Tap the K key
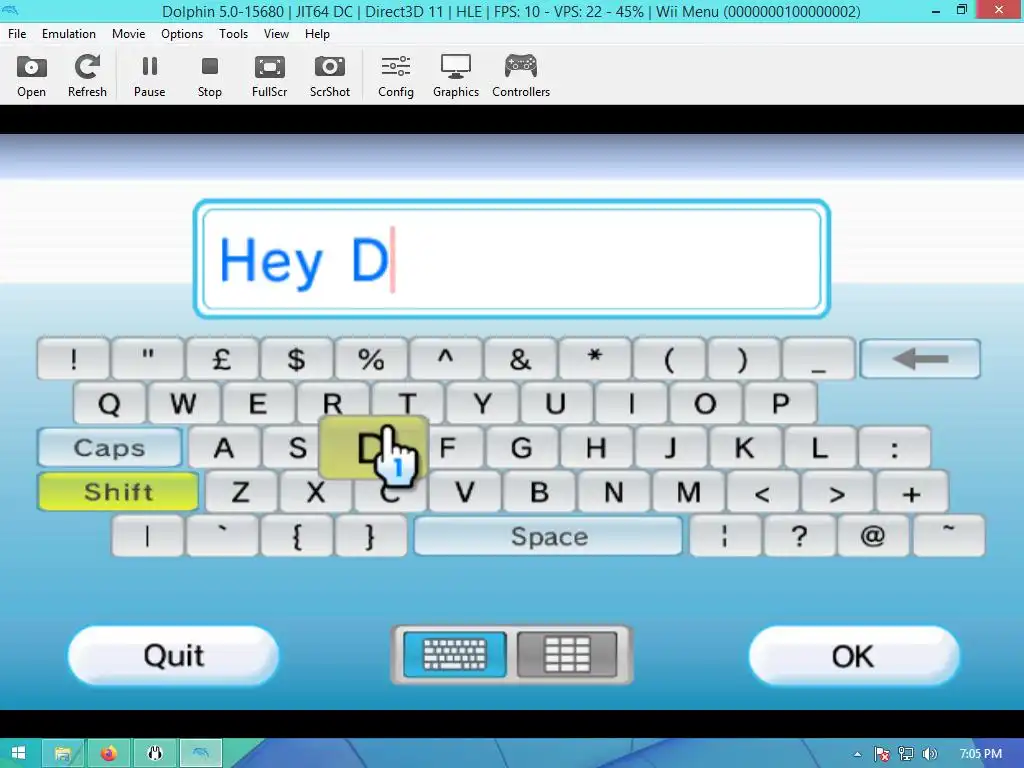The image size is (1024, 768). [744, 447]
